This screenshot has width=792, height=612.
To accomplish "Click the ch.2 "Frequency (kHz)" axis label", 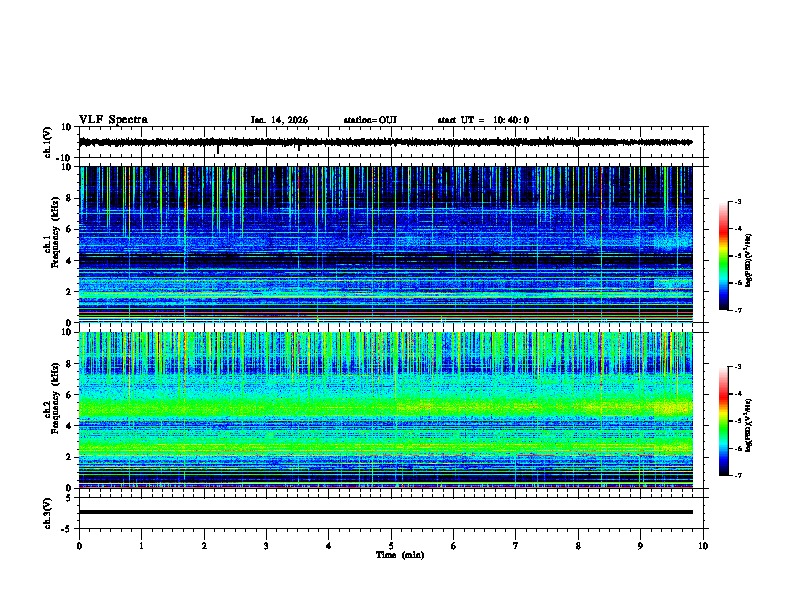I will (x=55, y=398).
